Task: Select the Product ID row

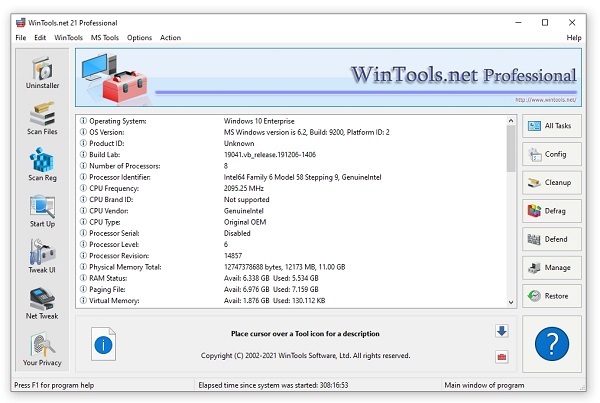Action: click(x=291, y=144)
